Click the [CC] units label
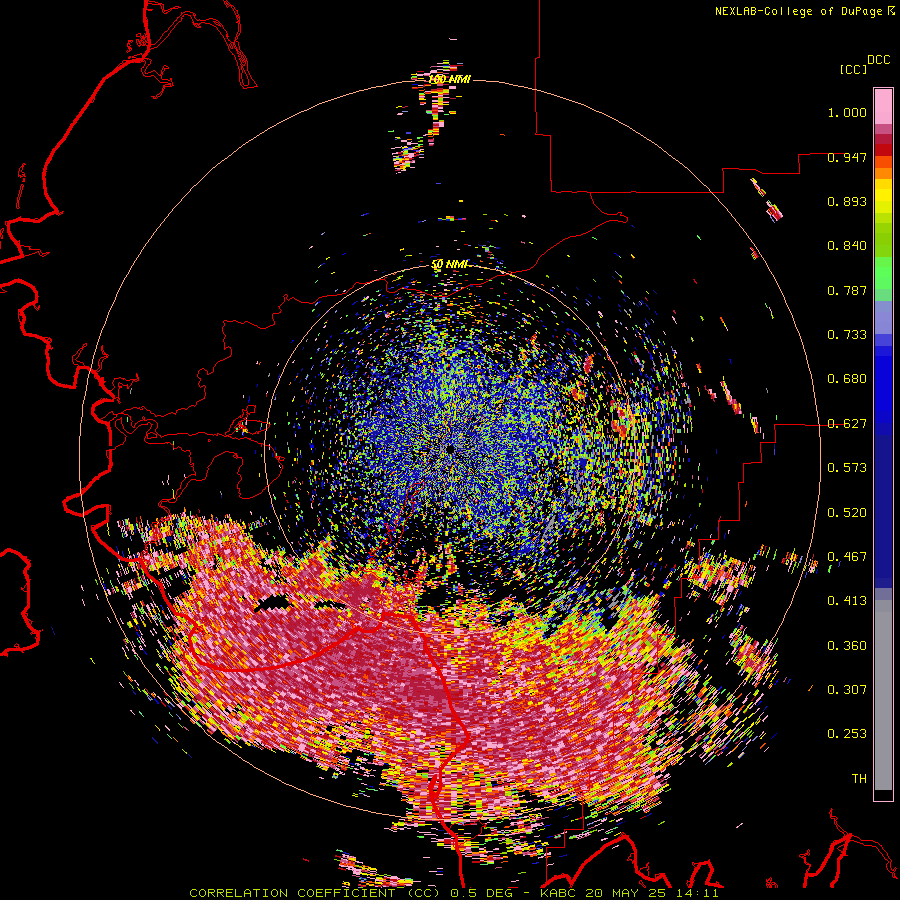900x900 pixels. pos(853,69)
